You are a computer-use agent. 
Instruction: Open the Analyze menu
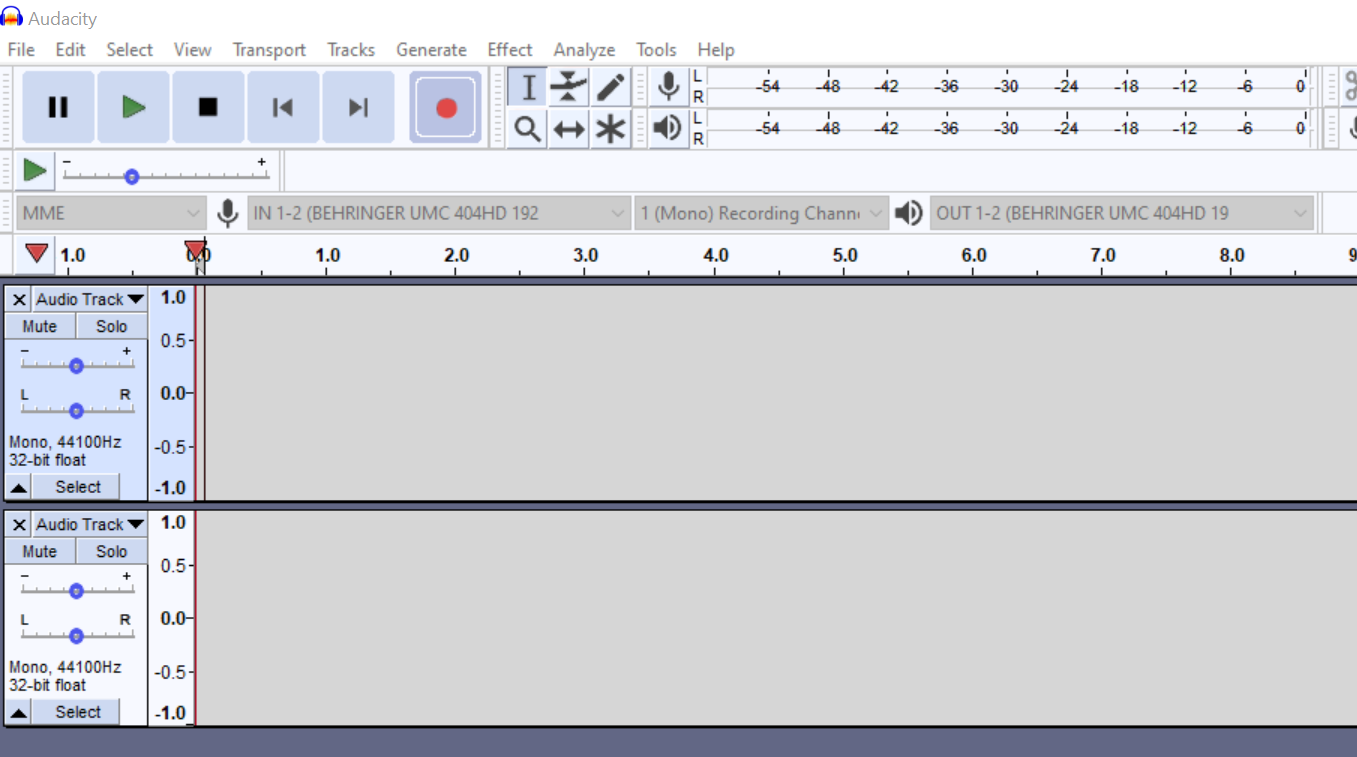point(585,50)
